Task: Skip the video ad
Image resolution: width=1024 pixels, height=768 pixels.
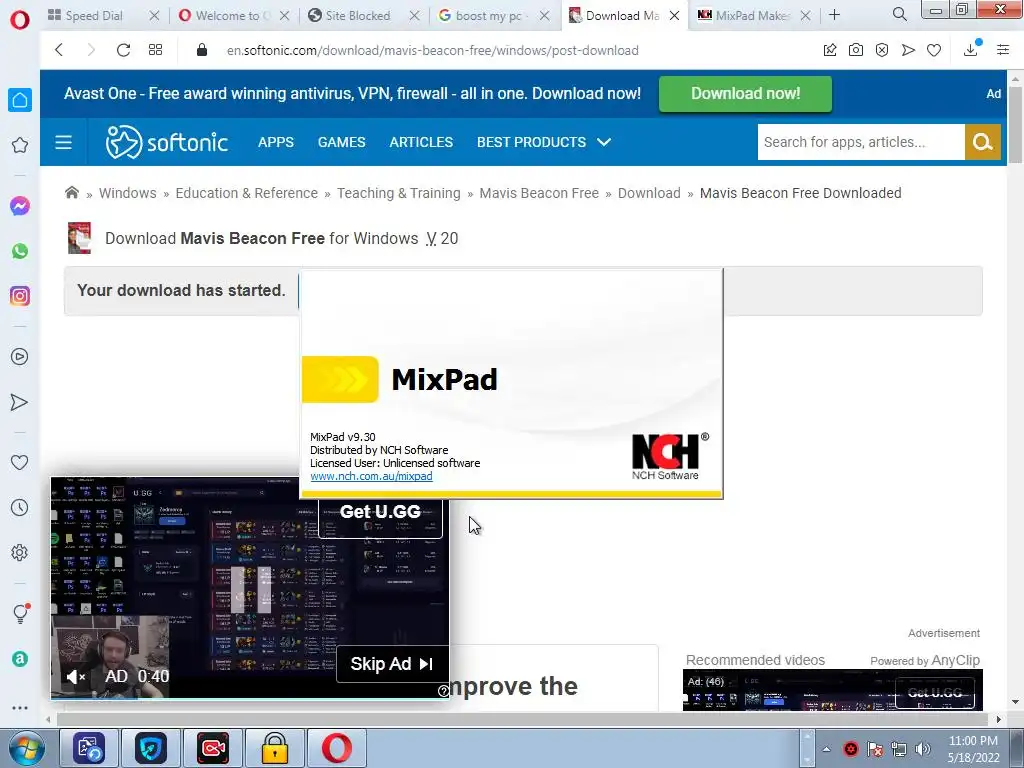Action: click(392, 664)
